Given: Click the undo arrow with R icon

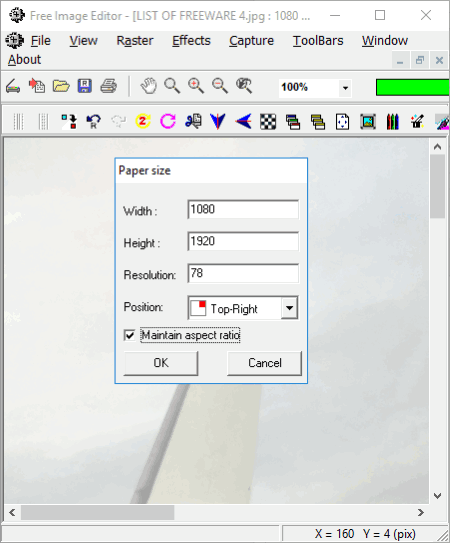Looking at the screenshot, I should coord(93,122).
